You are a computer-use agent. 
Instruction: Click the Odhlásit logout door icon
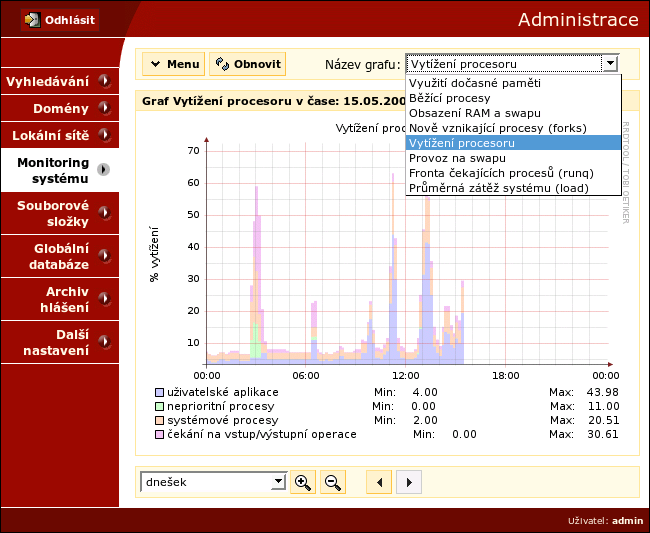point(32,20)
